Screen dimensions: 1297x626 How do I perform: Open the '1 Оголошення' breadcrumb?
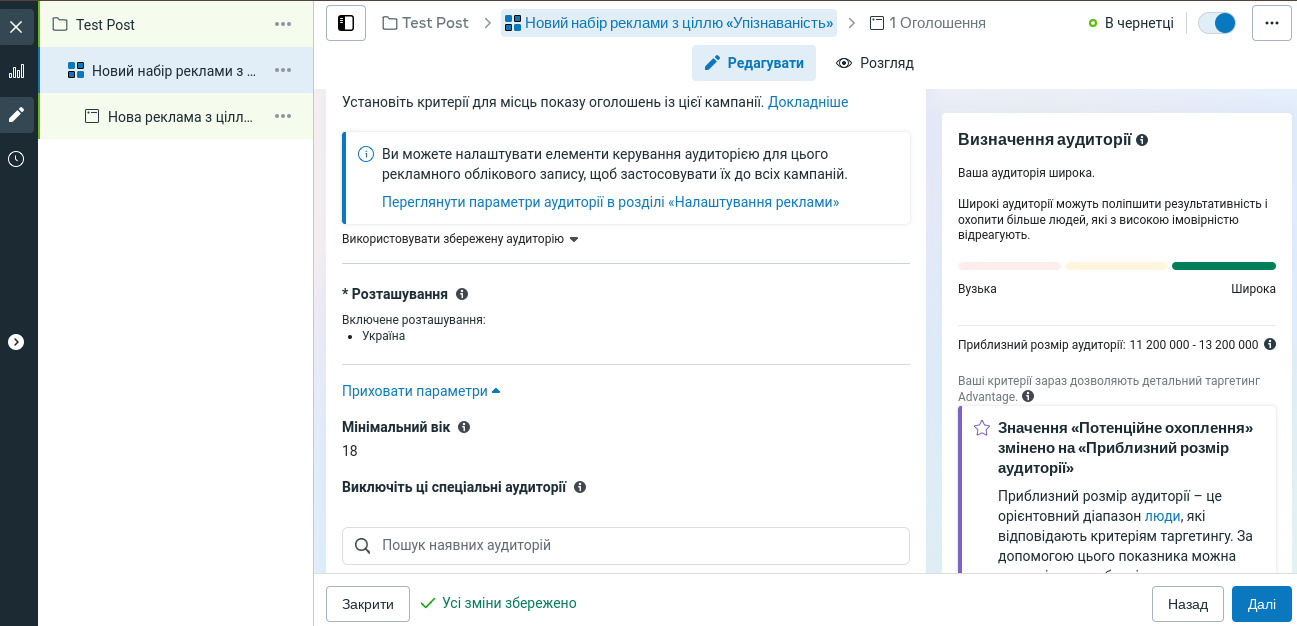pos(928,22)
